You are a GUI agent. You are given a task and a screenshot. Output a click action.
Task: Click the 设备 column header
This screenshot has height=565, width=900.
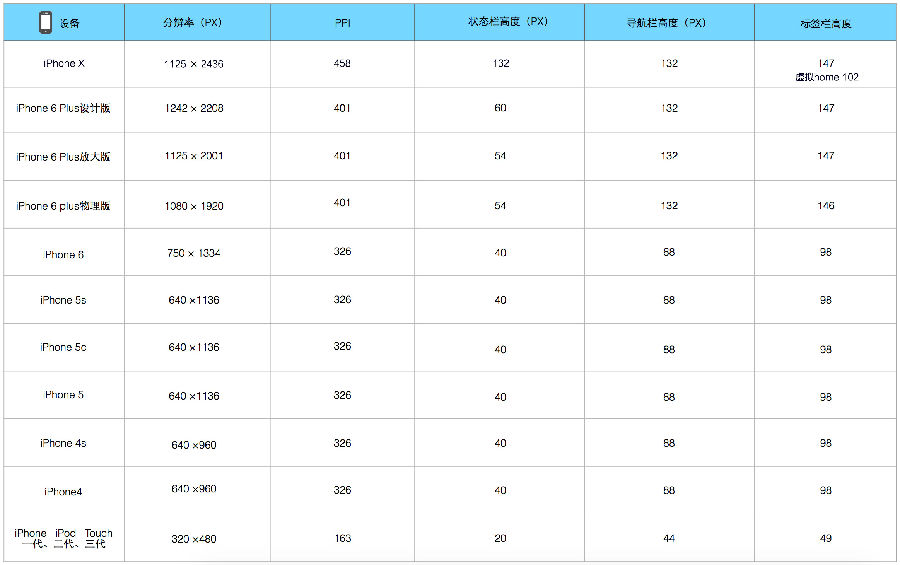click(x=70, y=23)
